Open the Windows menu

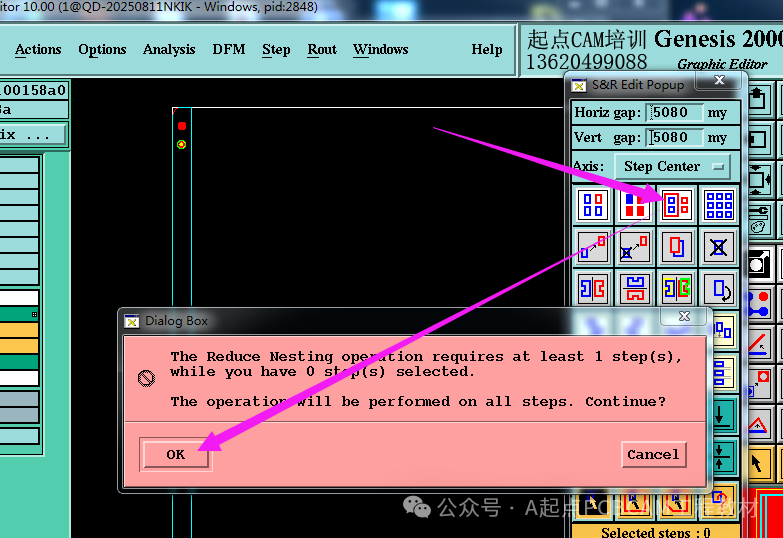(381, 49)
